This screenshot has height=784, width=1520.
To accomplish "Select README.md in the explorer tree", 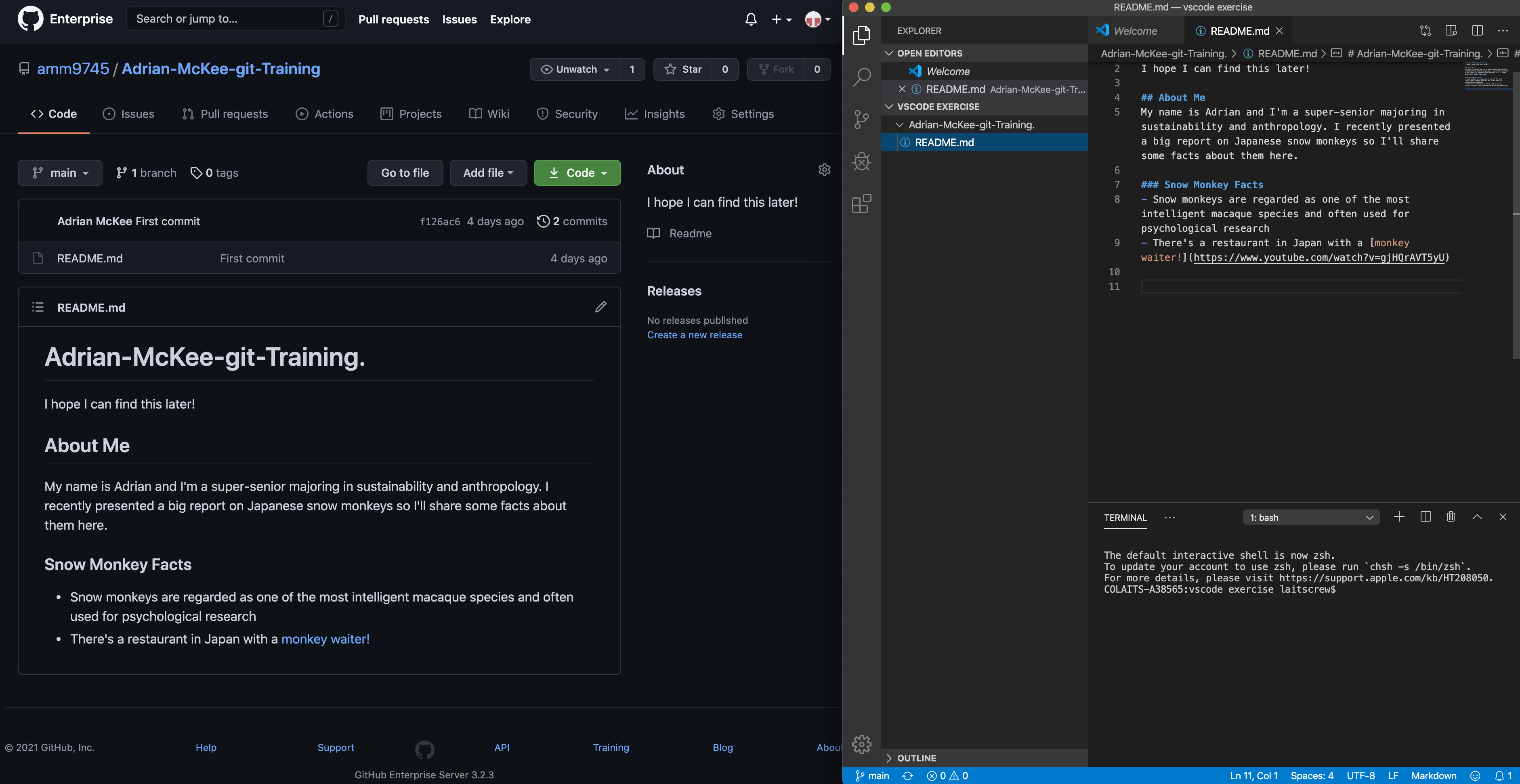I will [x=984, y=142].
